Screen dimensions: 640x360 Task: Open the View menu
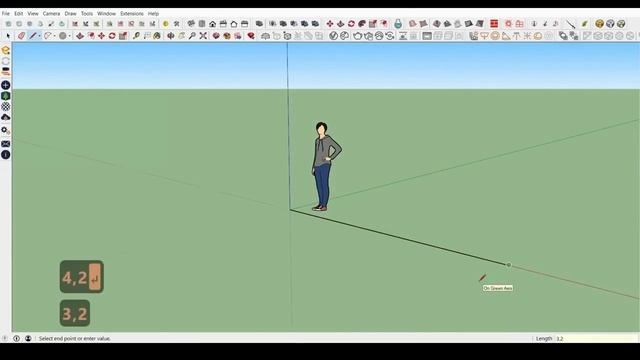[x=33, y=13]
